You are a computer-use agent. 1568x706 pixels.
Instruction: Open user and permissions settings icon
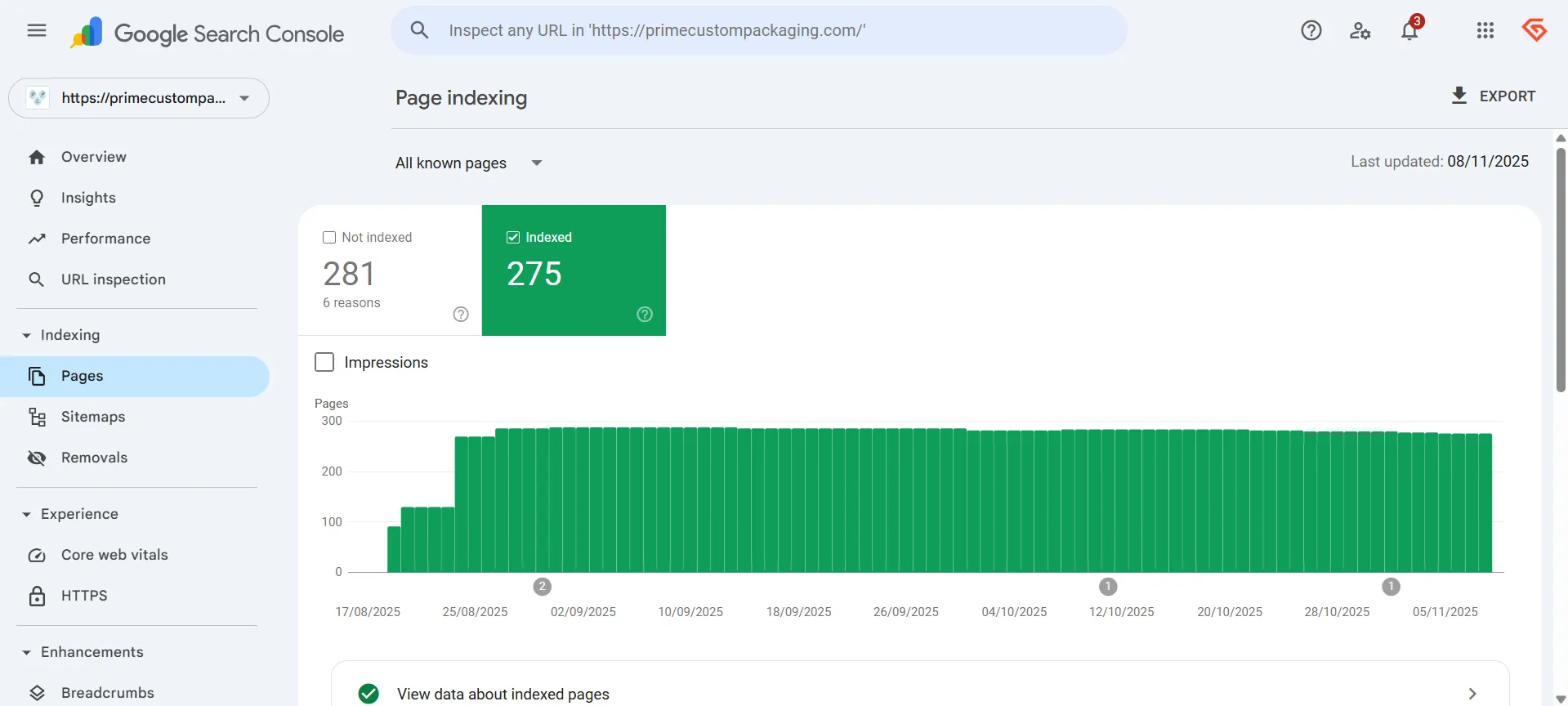coord(1360,31)
